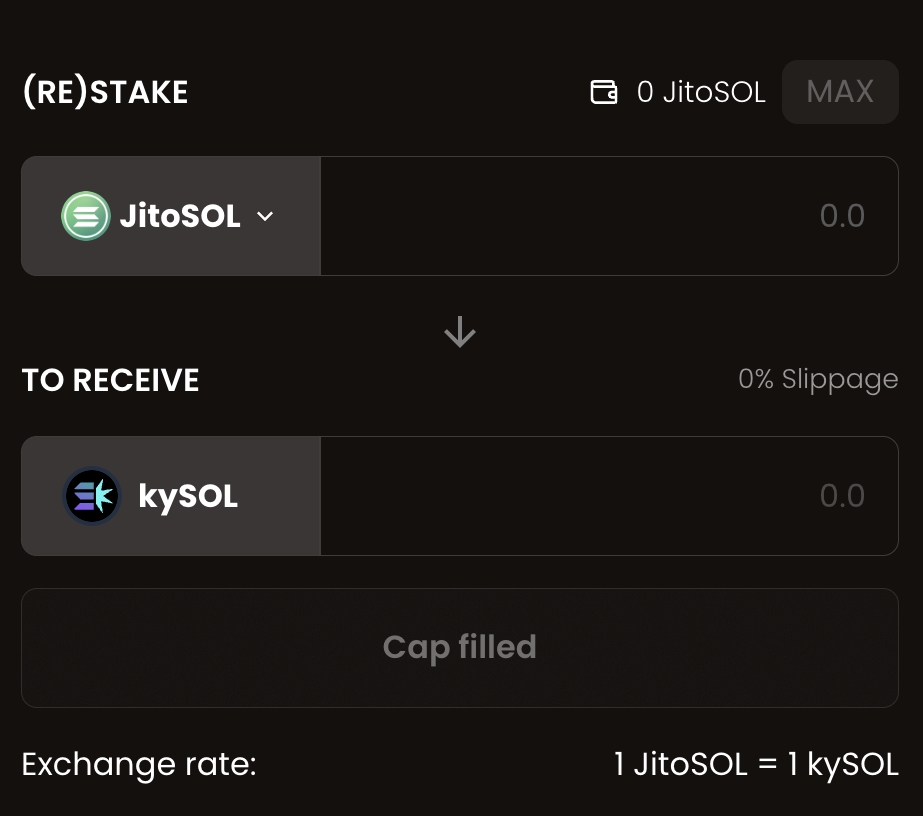Expand the JitoSOL token chevron
The image size is (923, 816).
pos(265,216)
